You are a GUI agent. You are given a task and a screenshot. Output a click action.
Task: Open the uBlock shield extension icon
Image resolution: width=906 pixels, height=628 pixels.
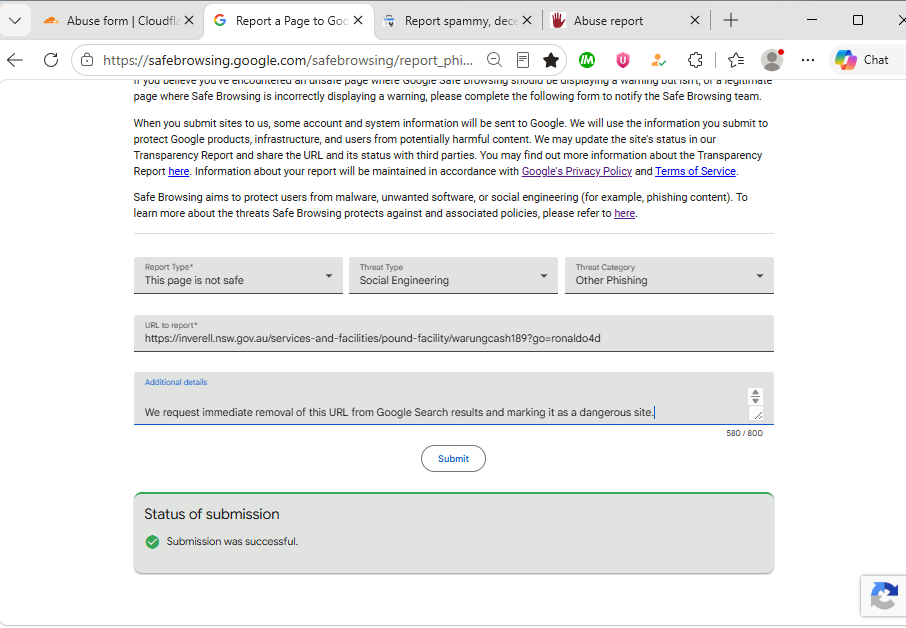click(x=623, y=60)
